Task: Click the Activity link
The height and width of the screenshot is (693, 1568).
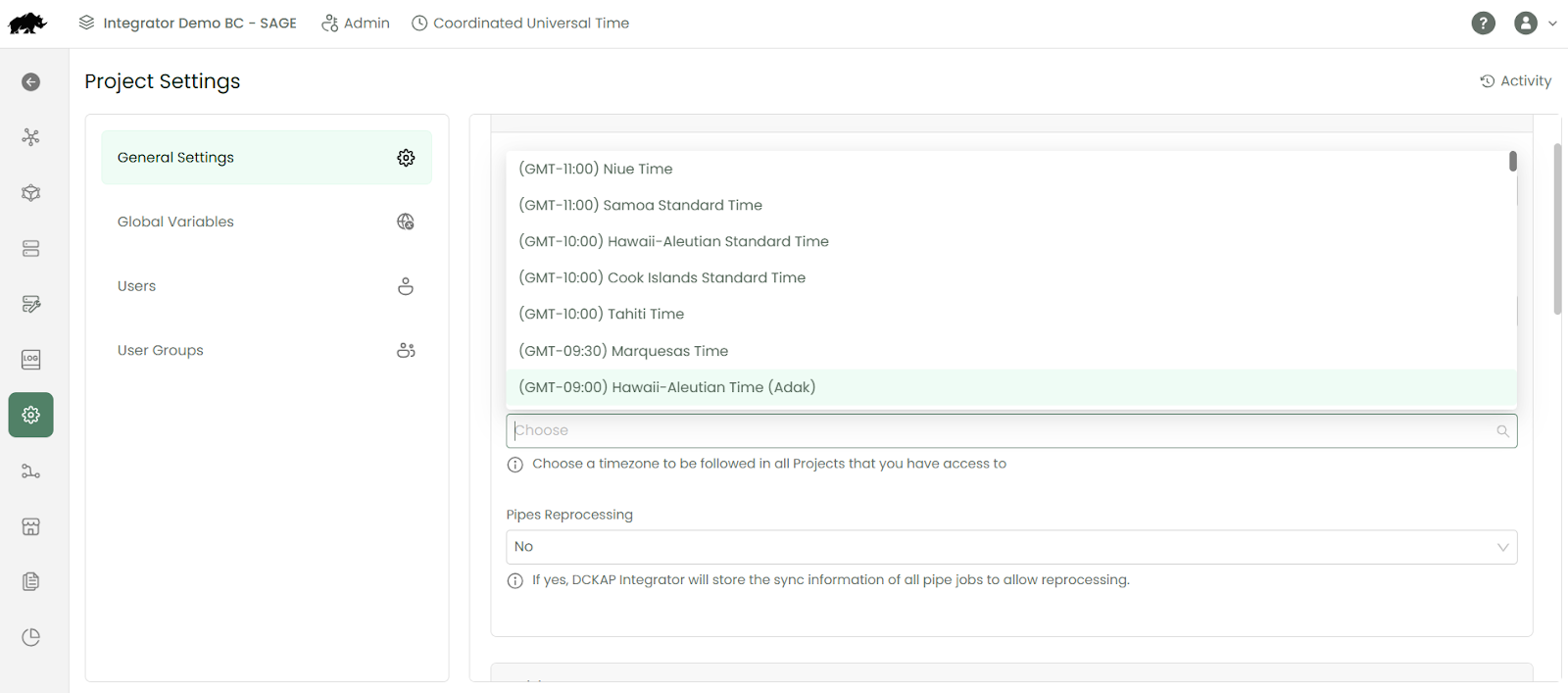Action: [1515, 80]
